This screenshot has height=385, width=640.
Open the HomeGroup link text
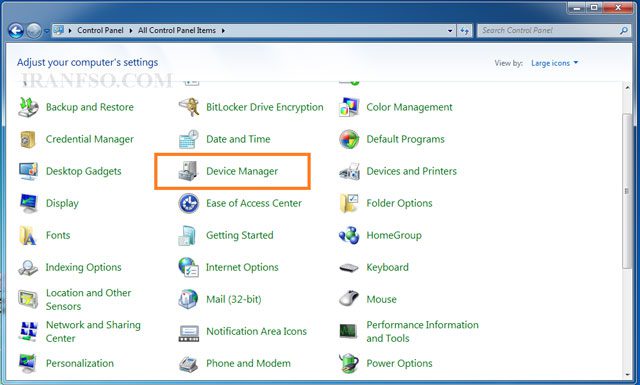394,235
